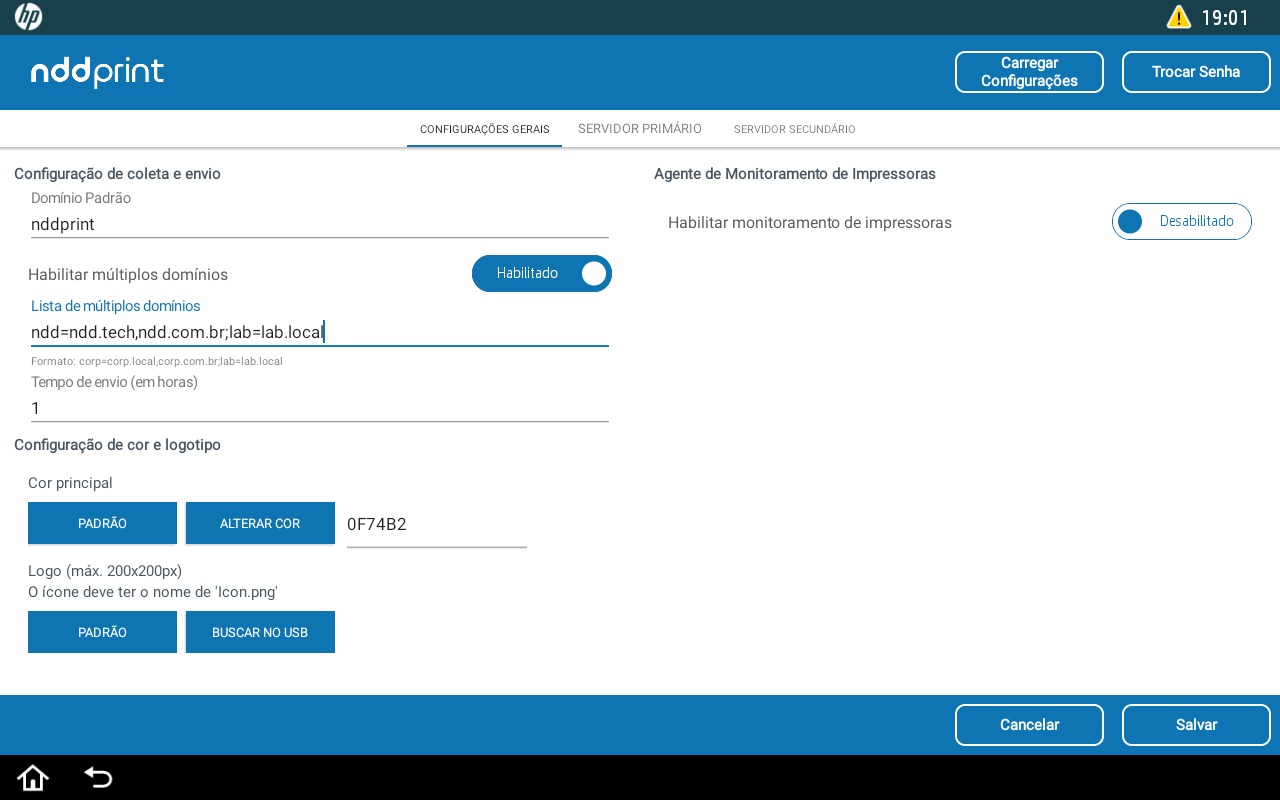The width and height of the screenshot is (1280, 800).
Task: Edit the color hex code field 0F74B2
Action: tap(437, 525)
